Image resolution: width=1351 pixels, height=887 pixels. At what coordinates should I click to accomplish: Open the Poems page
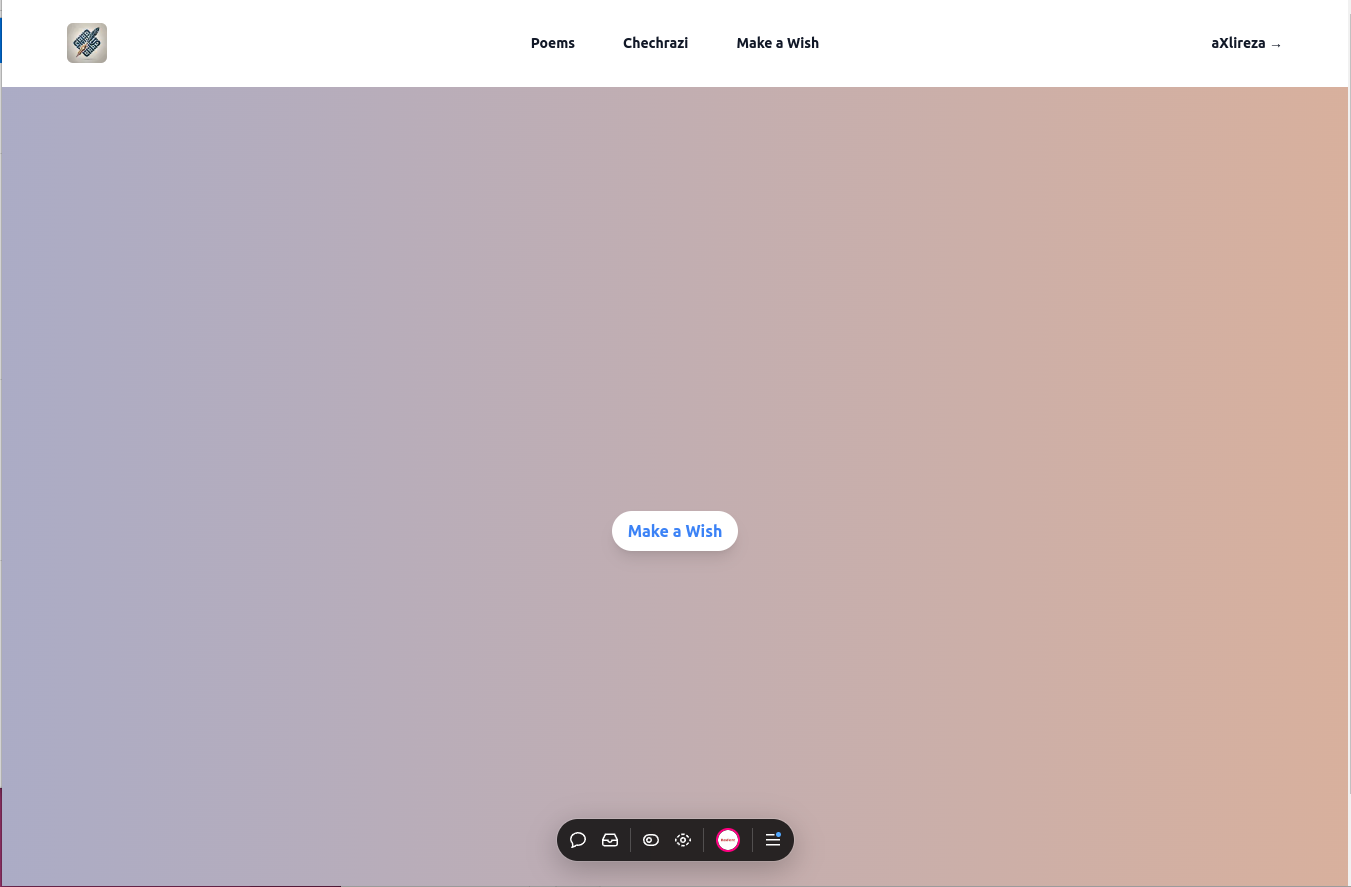pyautogui.click(x=553, y=43)
